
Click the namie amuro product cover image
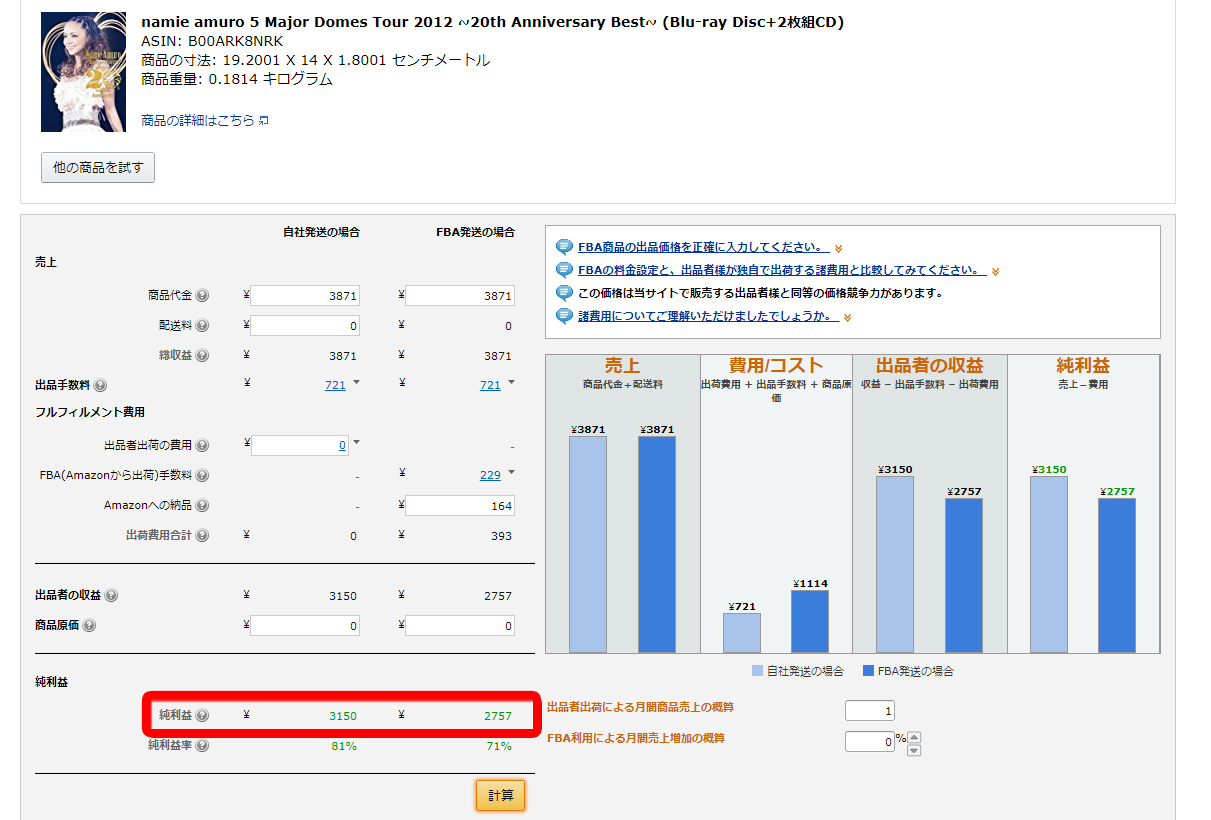coord(84,72)
